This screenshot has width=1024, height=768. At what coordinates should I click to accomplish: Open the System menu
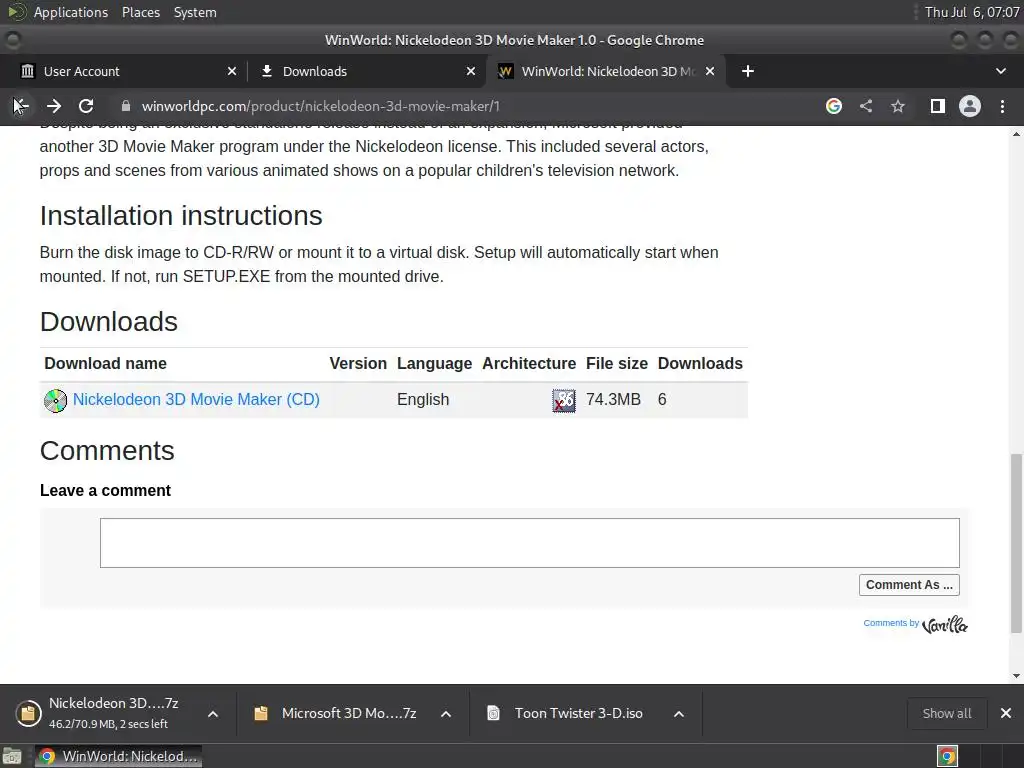pos(195,12)
